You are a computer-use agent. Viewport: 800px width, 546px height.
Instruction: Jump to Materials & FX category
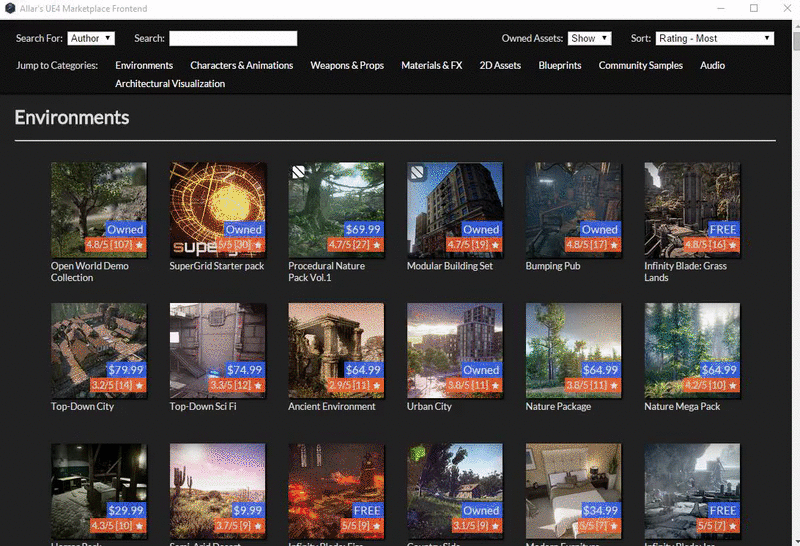tap(432, 65)
